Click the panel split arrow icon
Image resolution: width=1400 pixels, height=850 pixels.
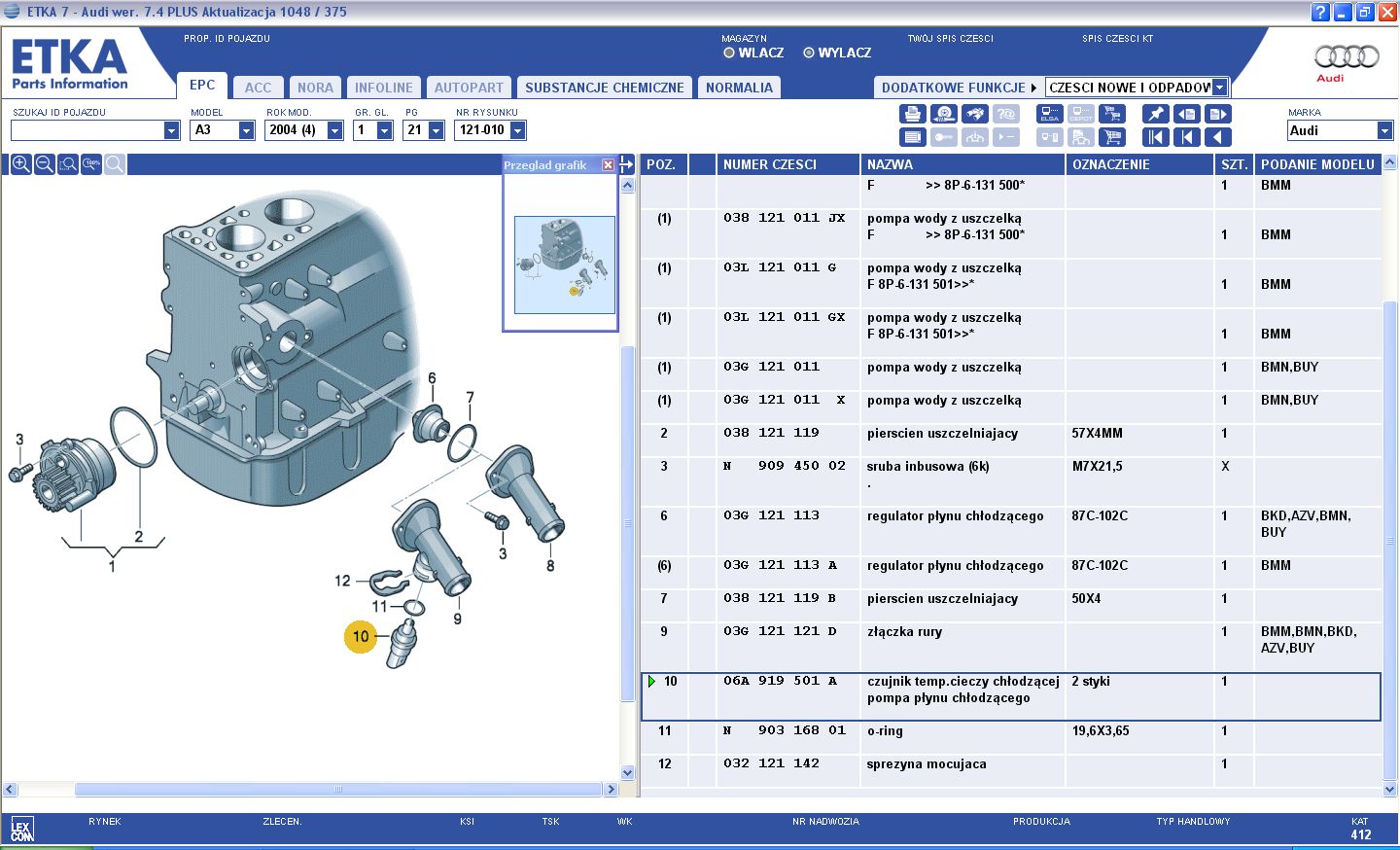627,164
